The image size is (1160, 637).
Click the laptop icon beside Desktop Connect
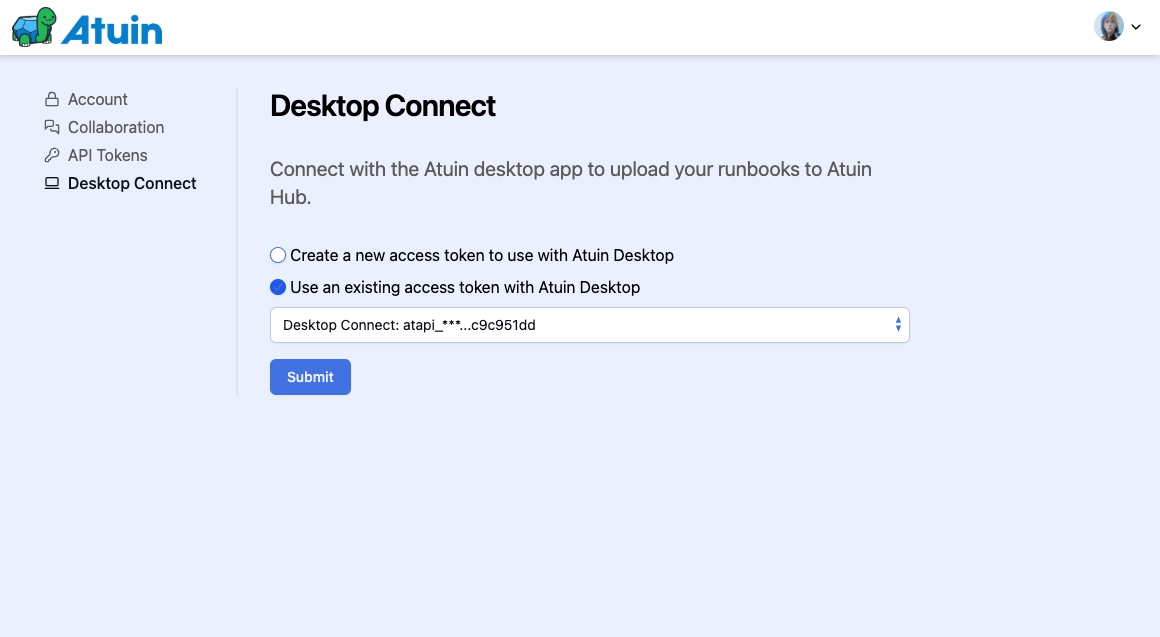click(52, 183)
